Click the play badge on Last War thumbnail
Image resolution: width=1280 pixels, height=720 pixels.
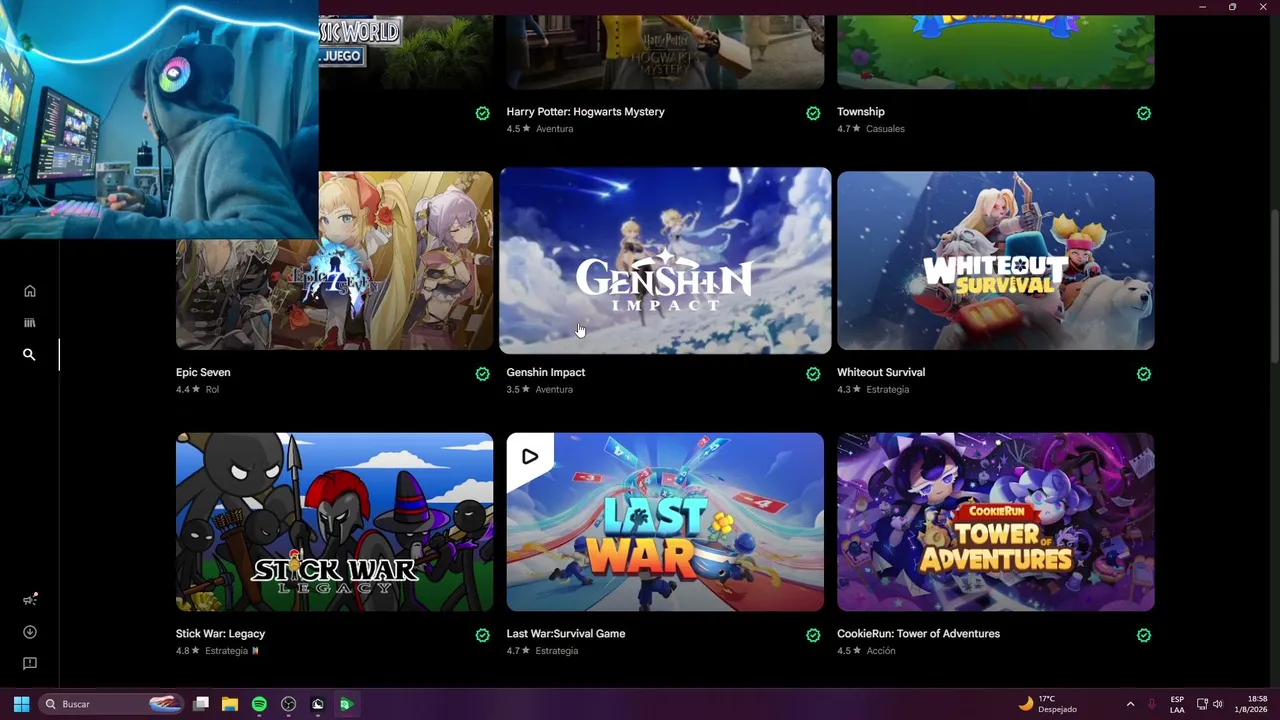click(x=530, y=457)
